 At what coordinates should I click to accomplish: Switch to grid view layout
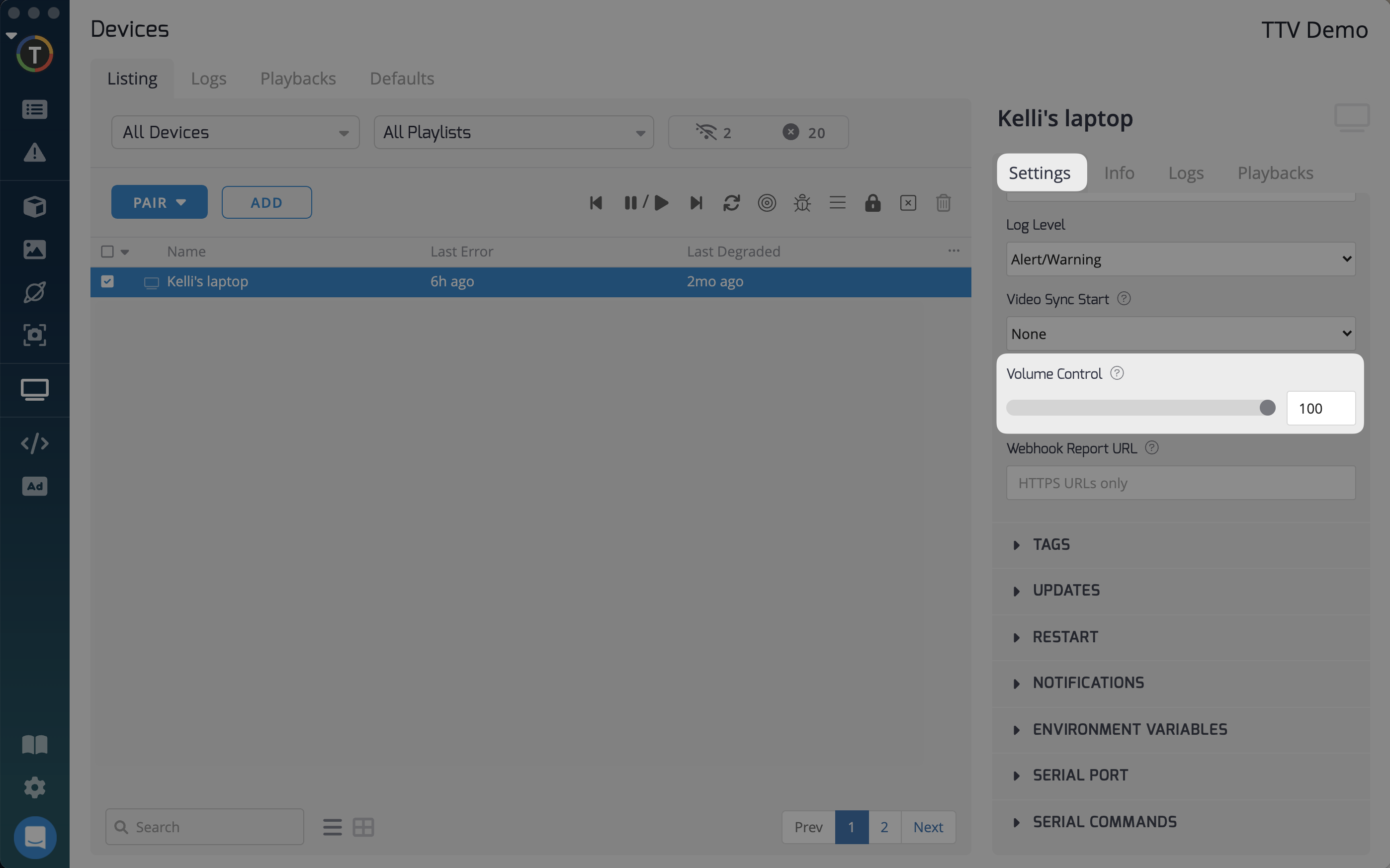(363, 827)
